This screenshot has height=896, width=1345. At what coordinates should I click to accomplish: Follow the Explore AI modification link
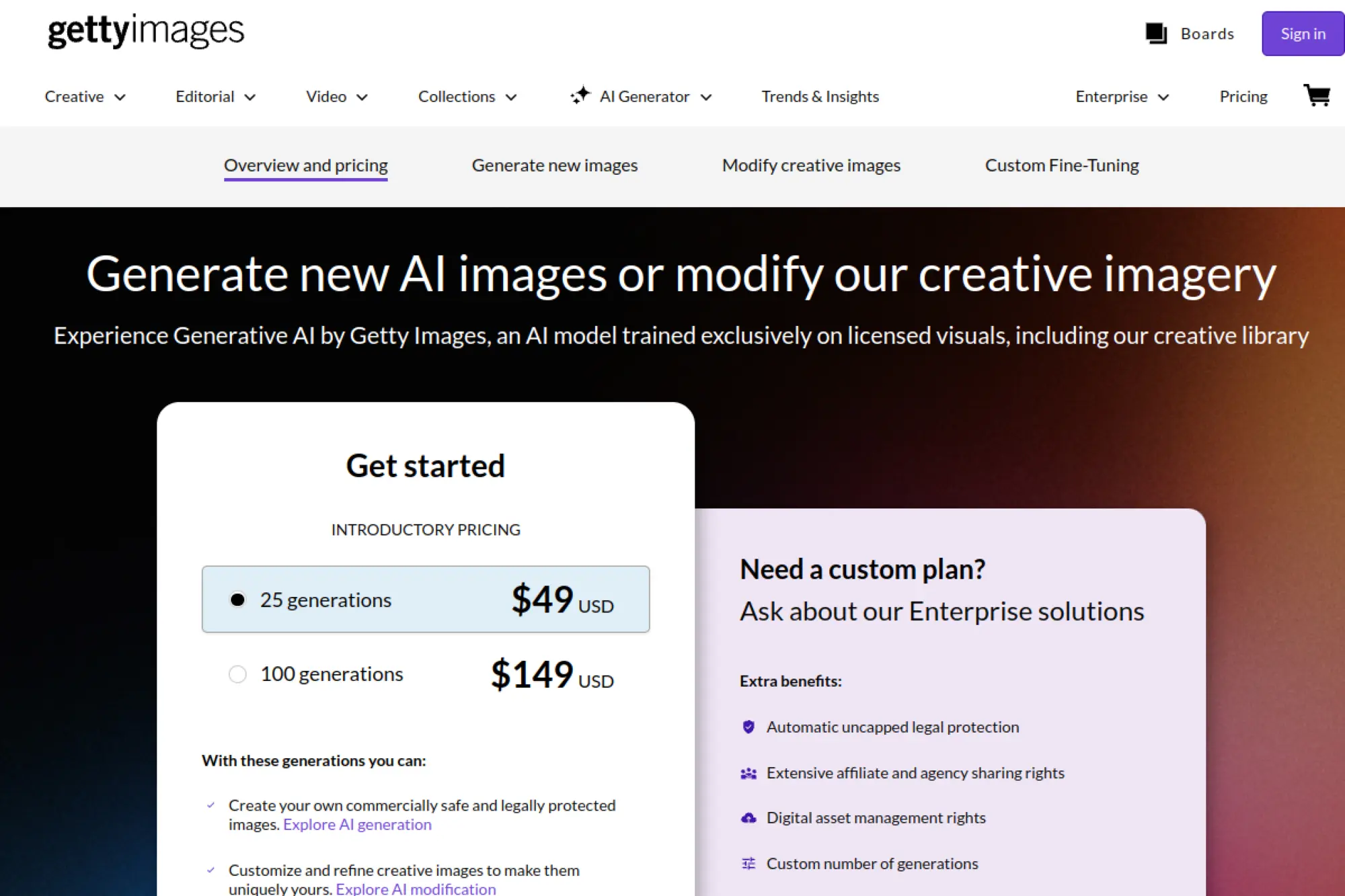415,889
